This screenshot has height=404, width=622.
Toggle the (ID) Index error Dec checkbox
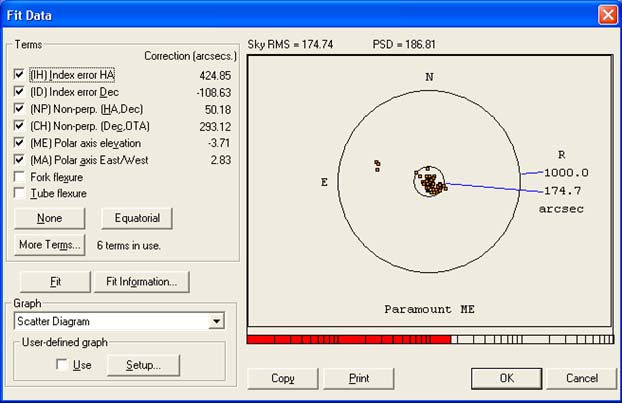point(20,92)
